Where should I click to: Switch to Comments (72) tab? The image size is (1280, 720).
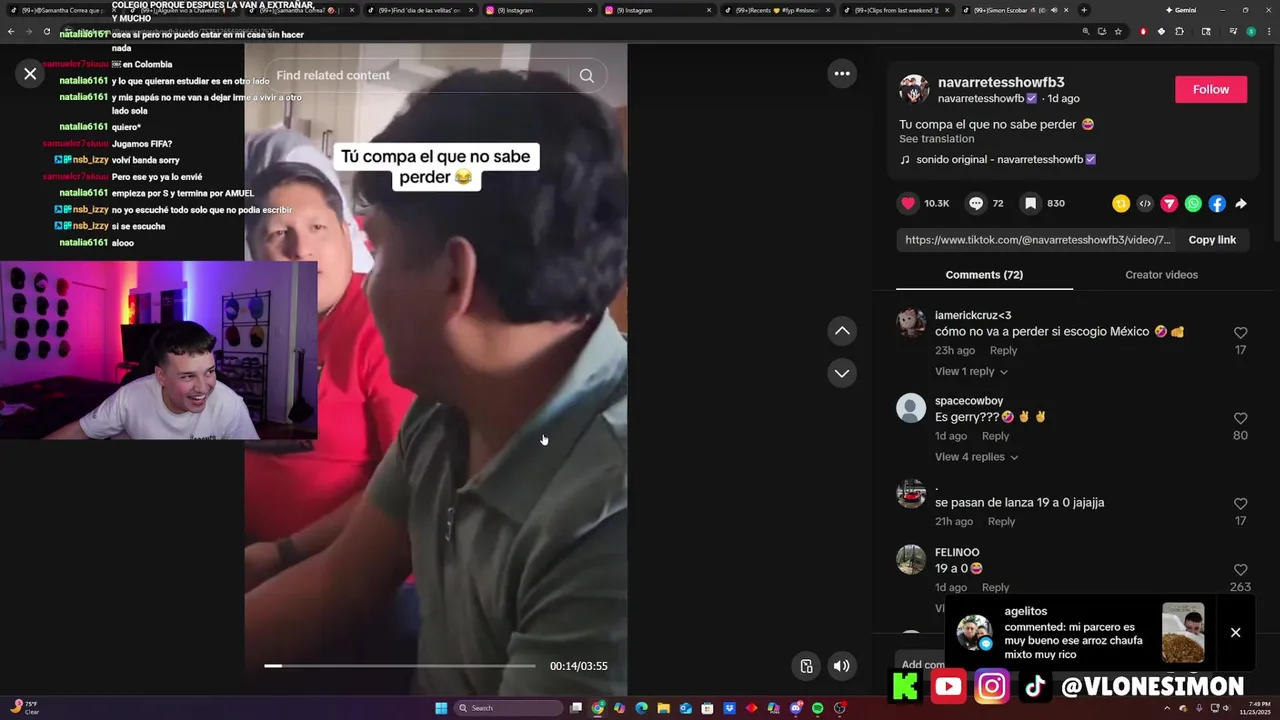point(984,275)
